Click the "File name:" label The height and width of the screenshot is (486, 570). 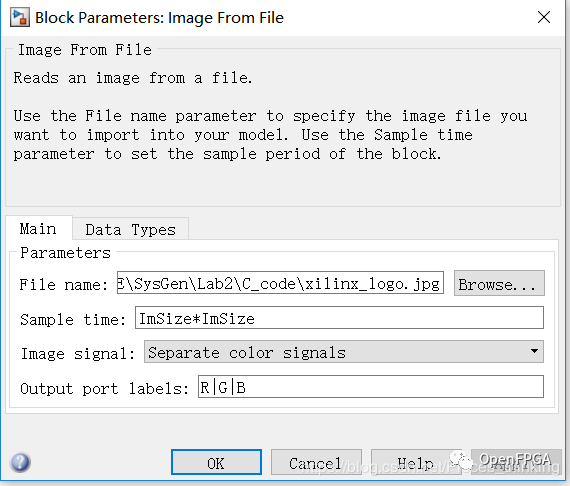(x=63, y=285)
